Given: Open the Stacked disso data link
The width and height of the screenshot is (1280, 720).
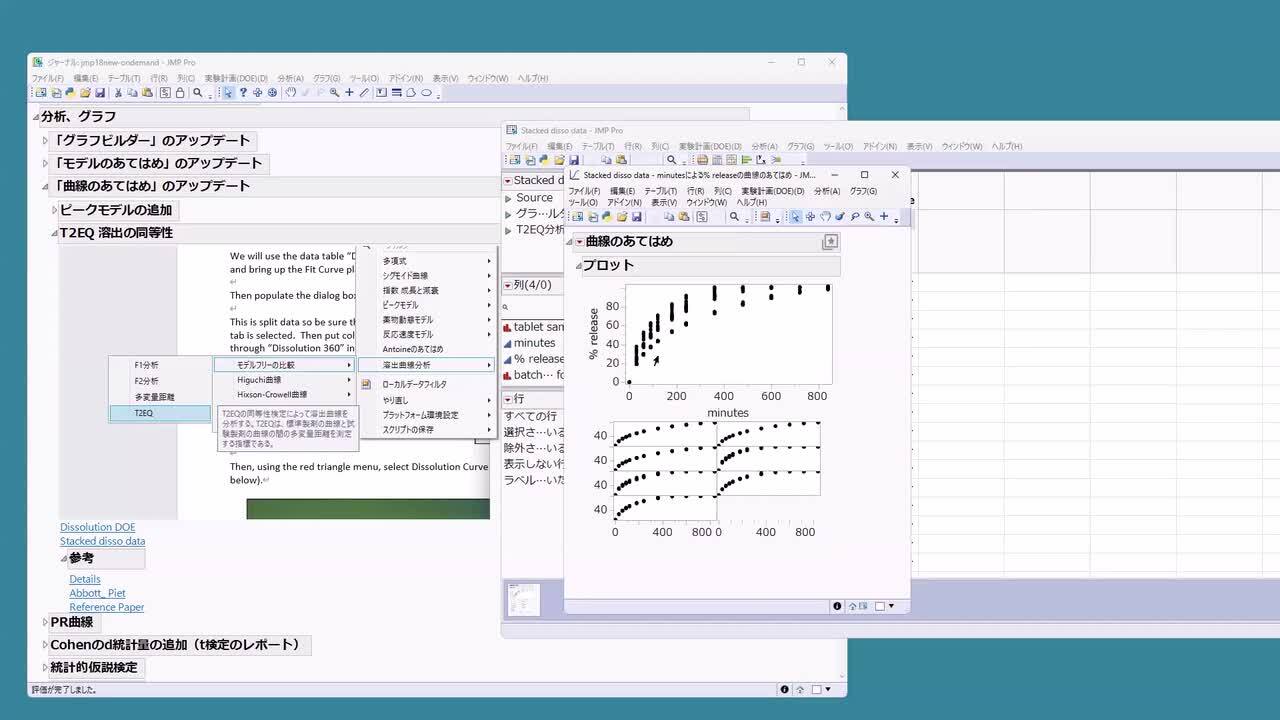Looking at the screenshot, I should pos(102,541).
